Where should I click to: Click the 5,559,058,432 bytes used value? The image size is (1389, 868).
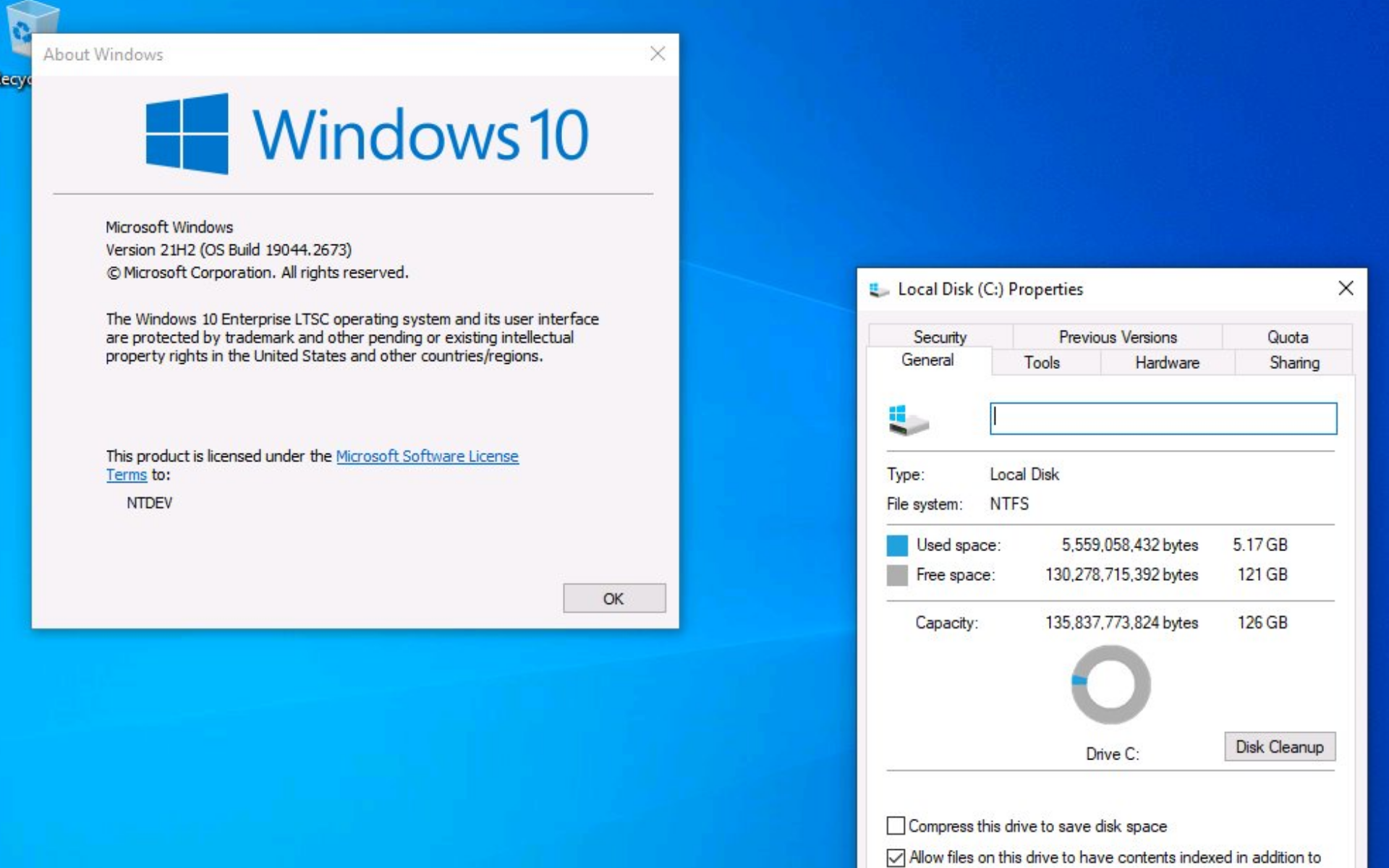[x=1129, y=545]
